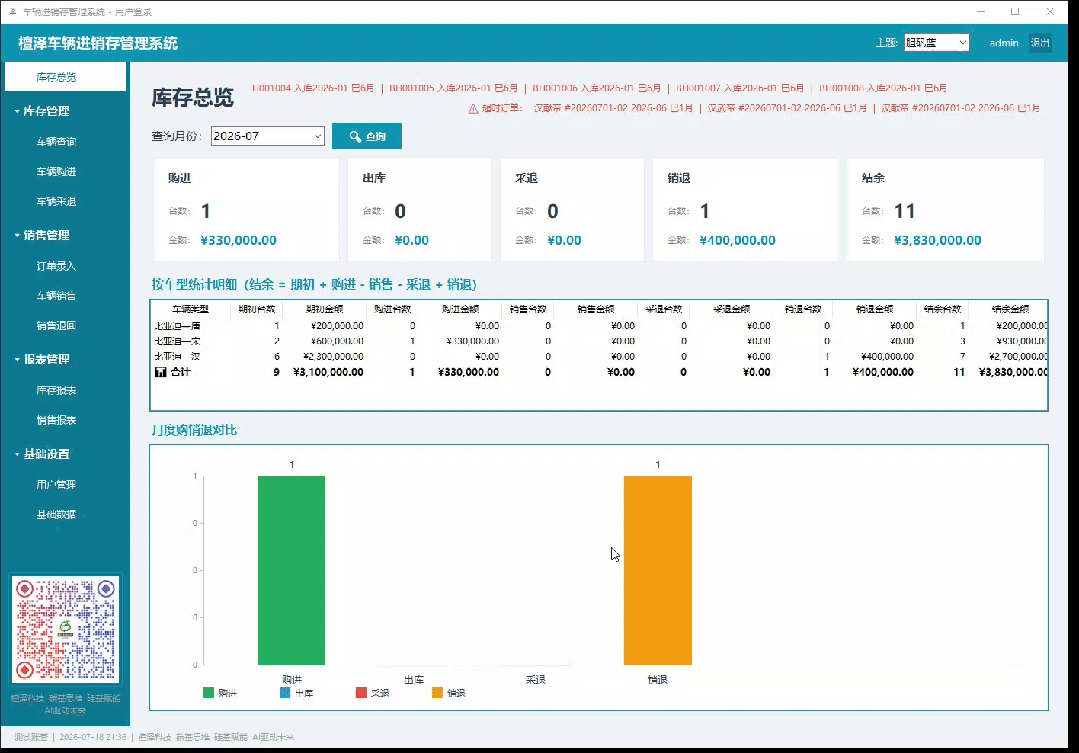1079x753 pixels.
Task: Click the 退出 logout button
Action: pos(1040,43)
